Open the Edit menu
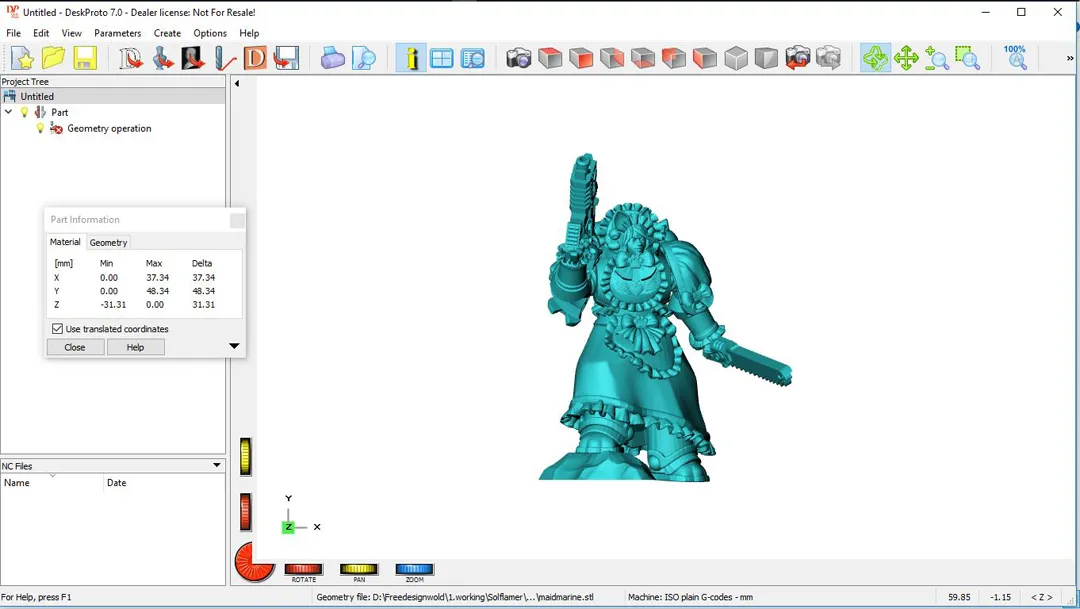 coord(41,33)
